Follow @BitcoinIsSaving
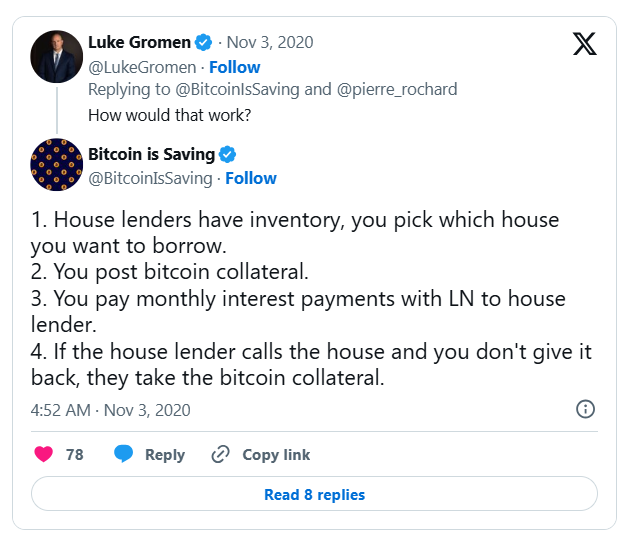 click(x=251, y=178)
